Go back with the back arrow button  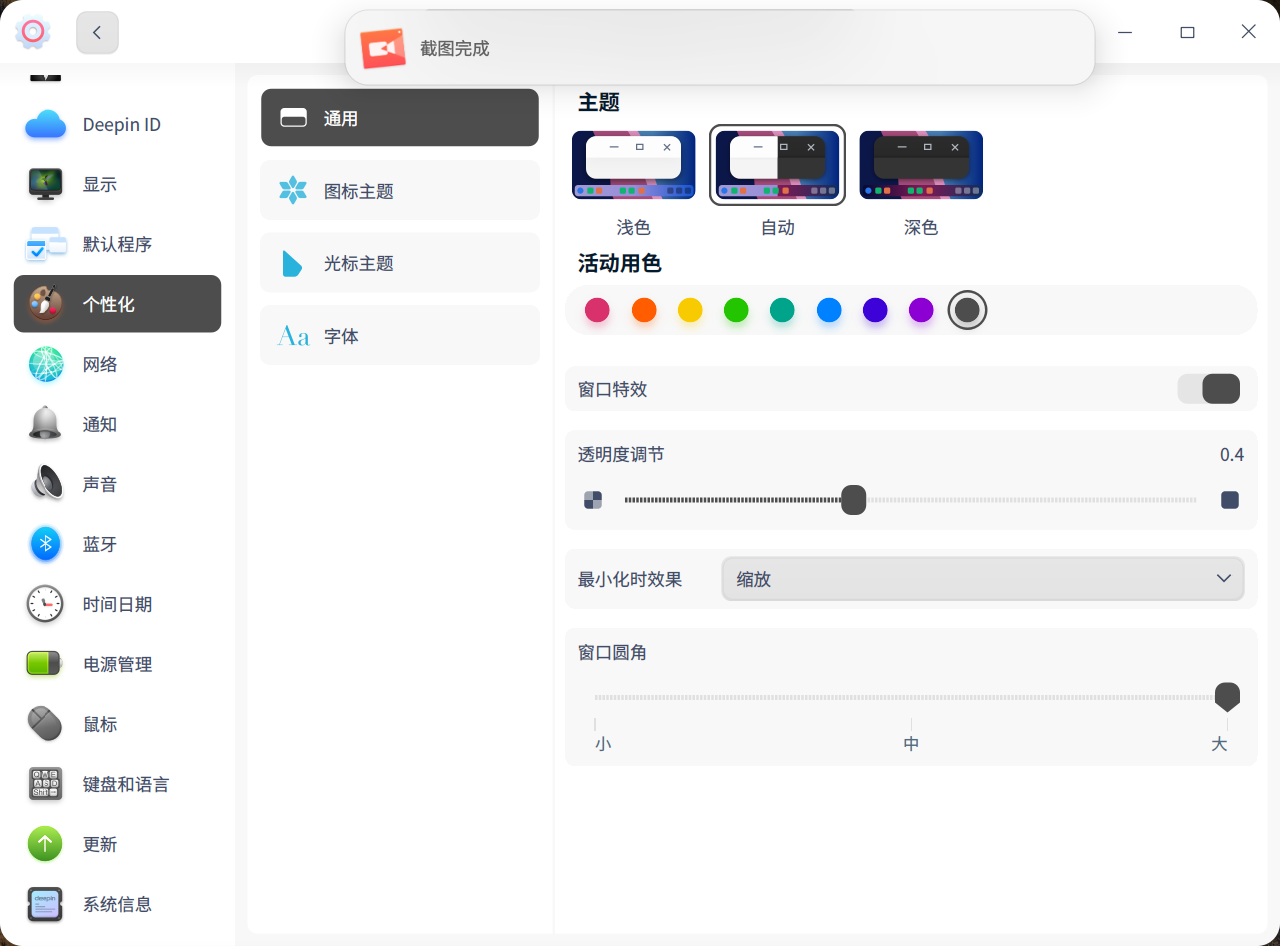coord(97,33)
